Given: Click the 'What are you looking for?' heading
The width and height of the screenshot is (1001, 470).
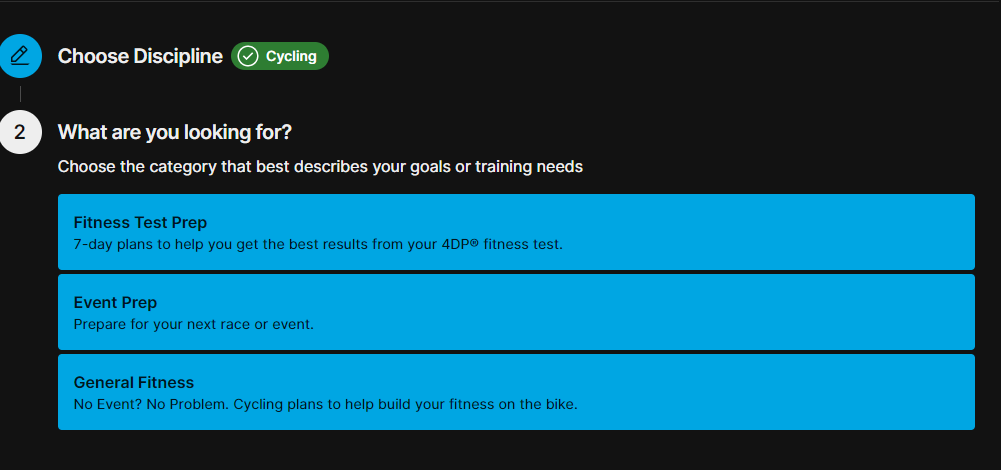Looking at the screenshot, I should point(174,132).
